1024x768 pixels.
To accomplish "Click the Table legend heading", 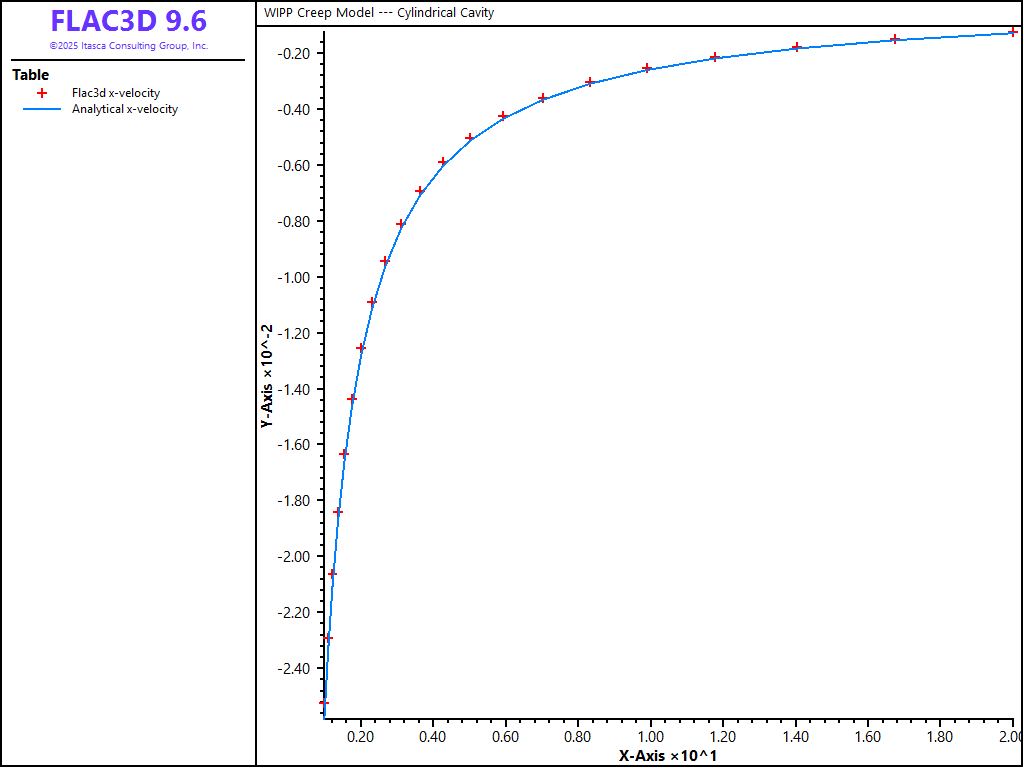I will [30, 75].
